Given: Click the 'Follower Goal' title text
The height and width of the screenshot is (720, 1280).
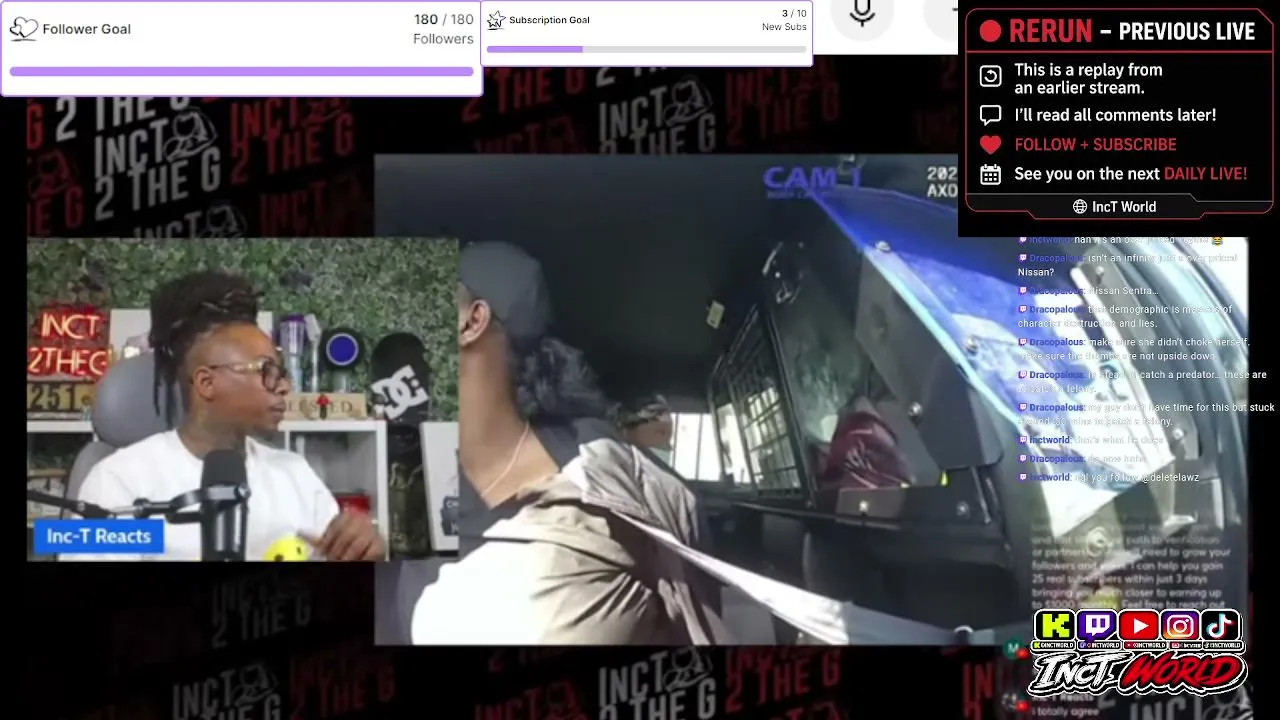Looking at the screenshot, I should click(x=86, y=29).
